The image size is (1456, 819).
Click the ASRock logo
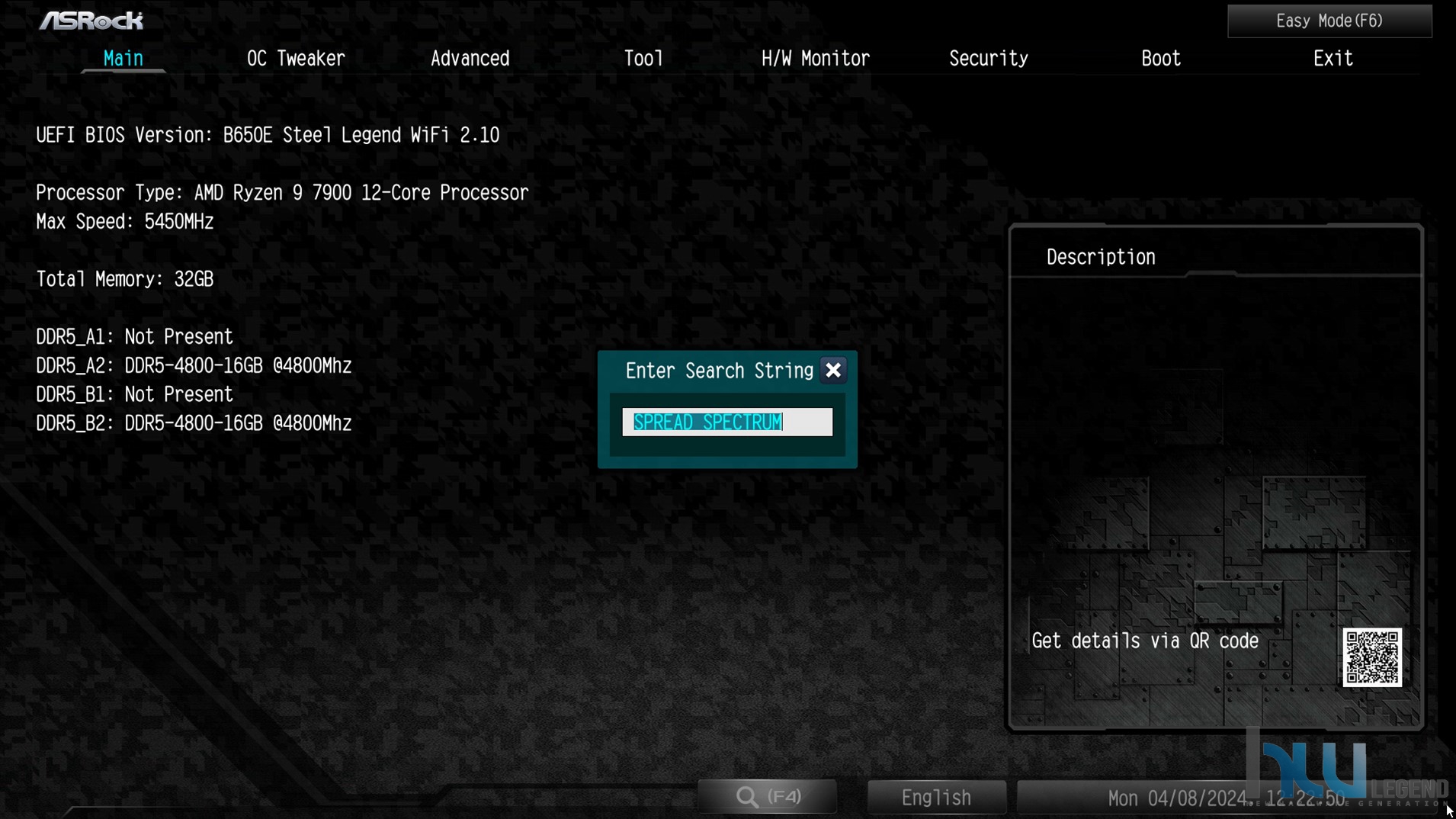coord(91,21)
